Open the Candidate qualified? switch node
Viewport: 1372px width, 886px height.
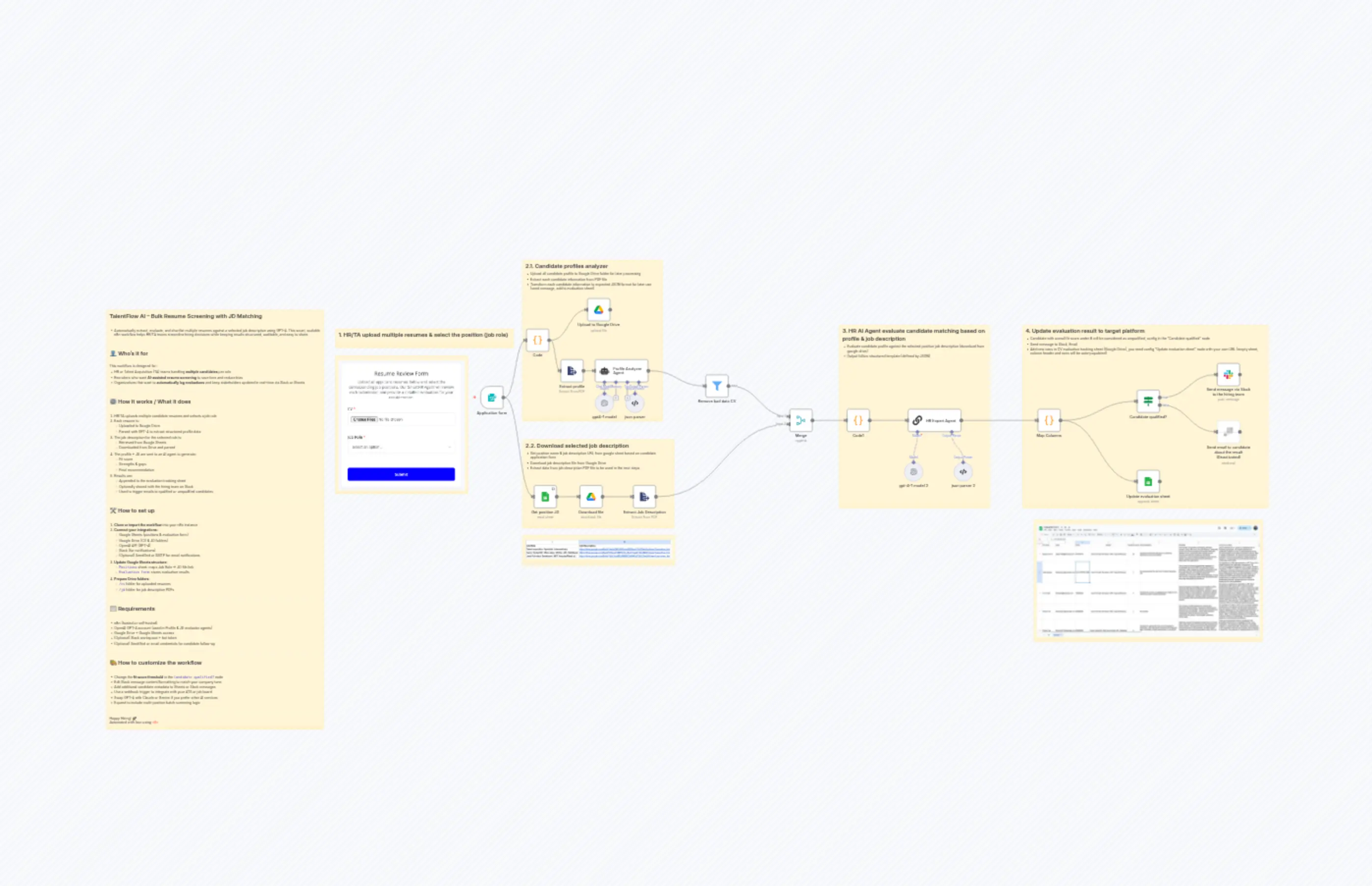pos(1148,403)
